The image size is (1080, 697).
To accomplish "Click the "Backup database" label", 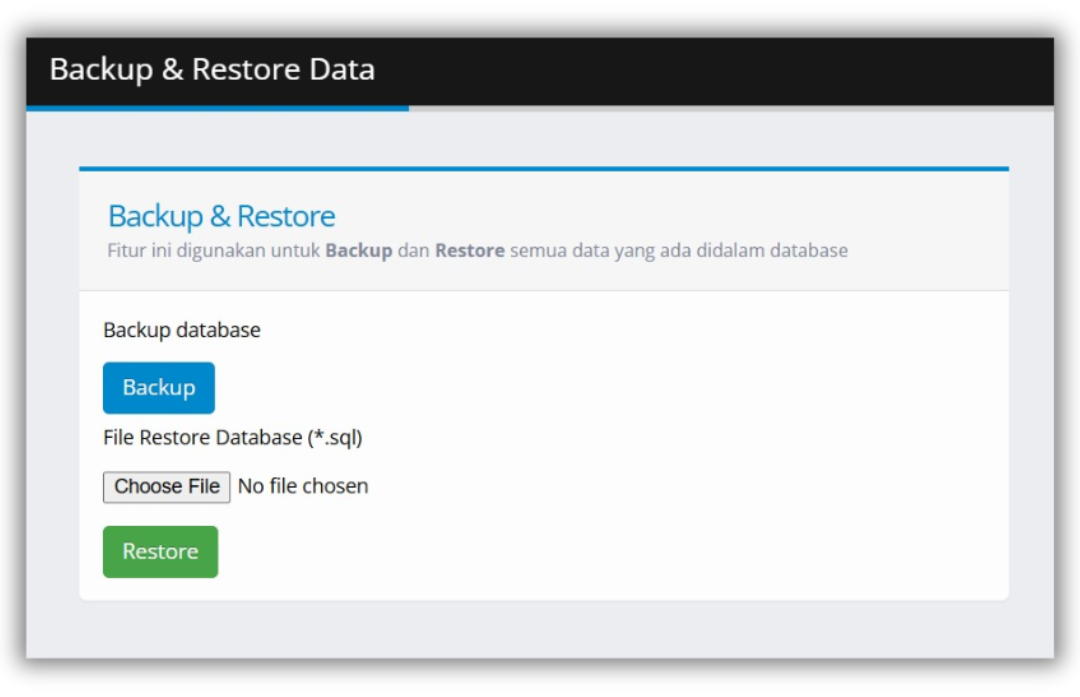I will (x=182, y=330).
